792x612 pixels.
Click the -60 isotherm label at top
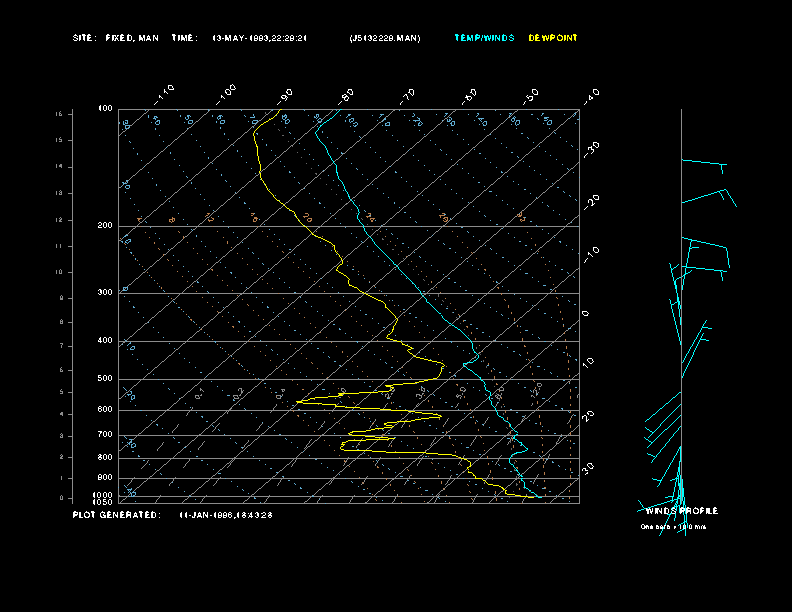pyautogui.click(x=469, y=96)
